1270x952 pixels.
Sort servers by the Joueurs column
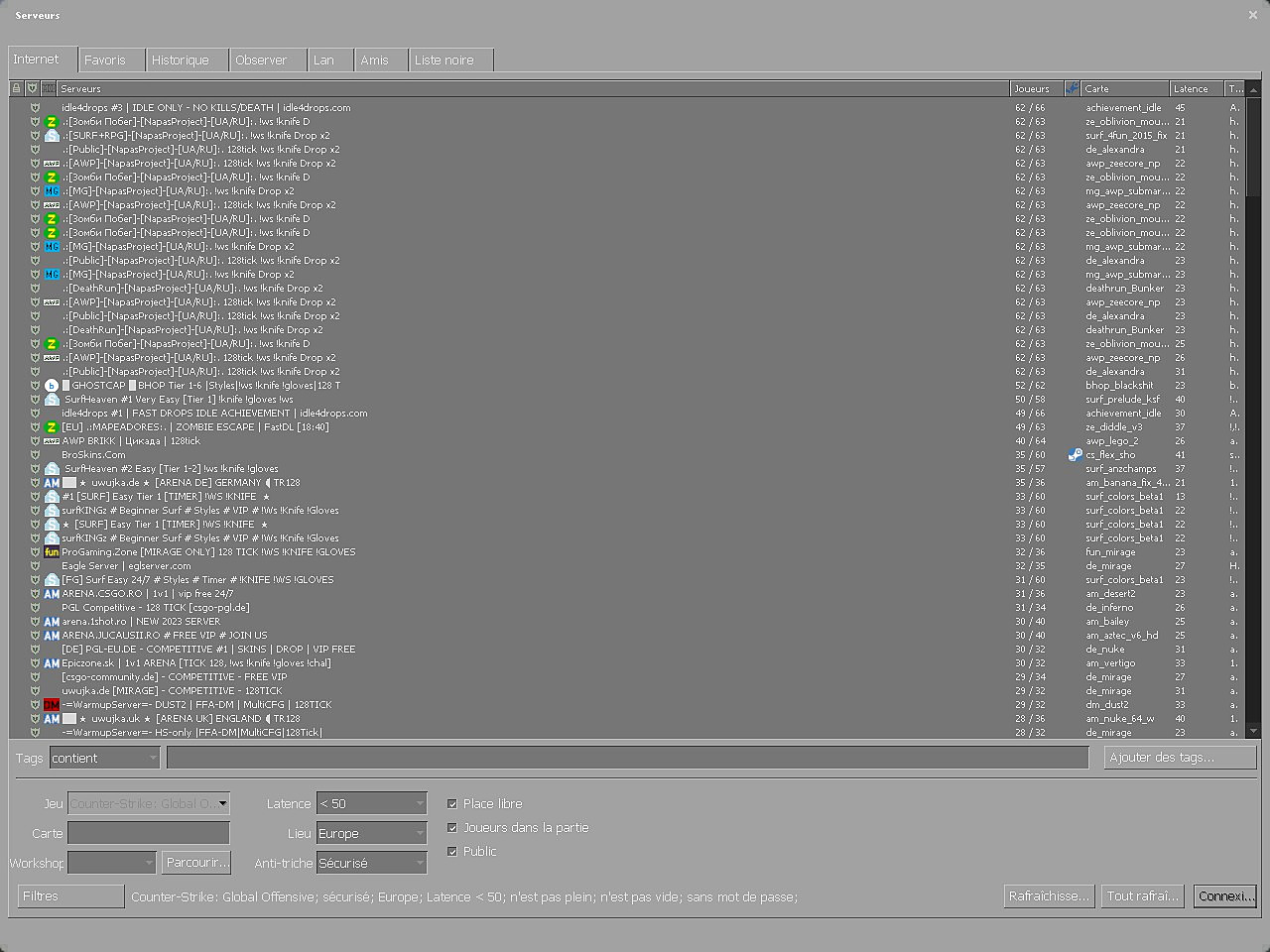click(x=1037, y=88)
